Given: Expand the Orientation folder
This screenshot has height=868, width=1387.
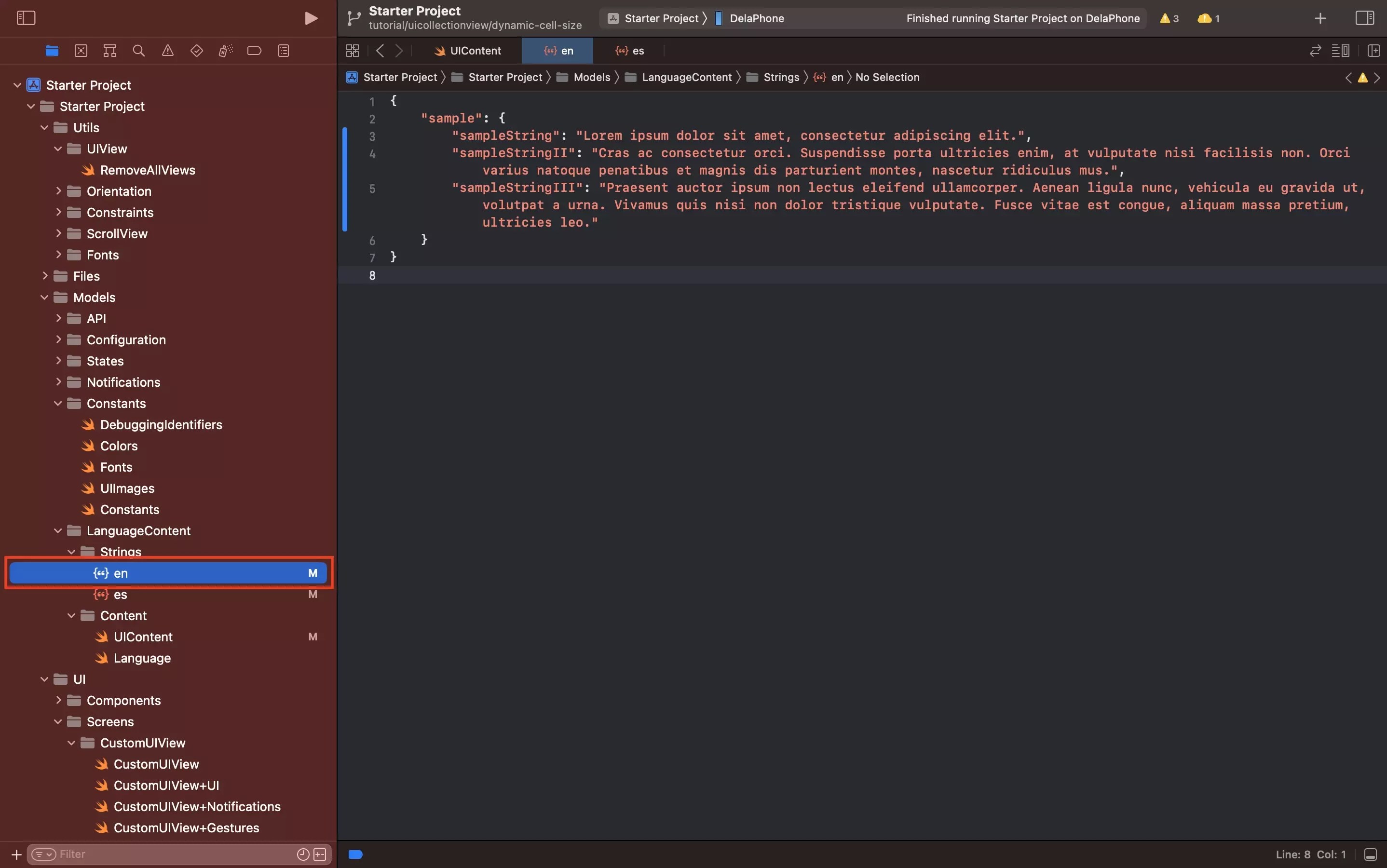Looking at the screenshot, I should [x=58, y=191].
